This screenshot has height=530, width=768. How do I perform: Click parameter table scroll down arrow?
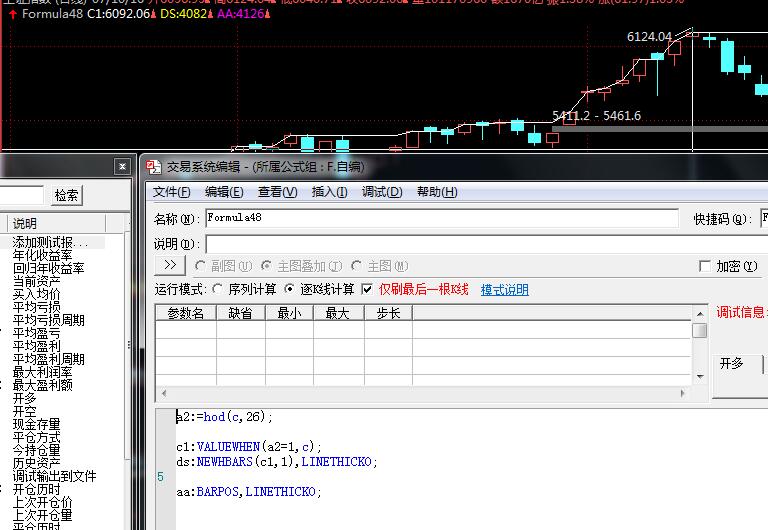click(700, 377)
